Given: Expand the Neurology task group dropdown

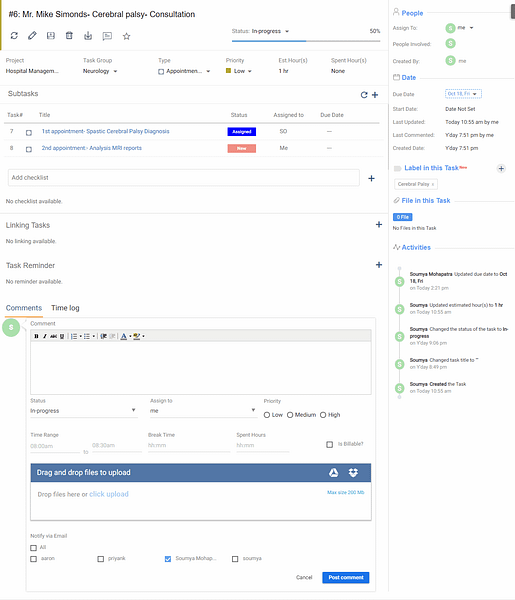Looking at the screenshot, I should pos(100,71).
